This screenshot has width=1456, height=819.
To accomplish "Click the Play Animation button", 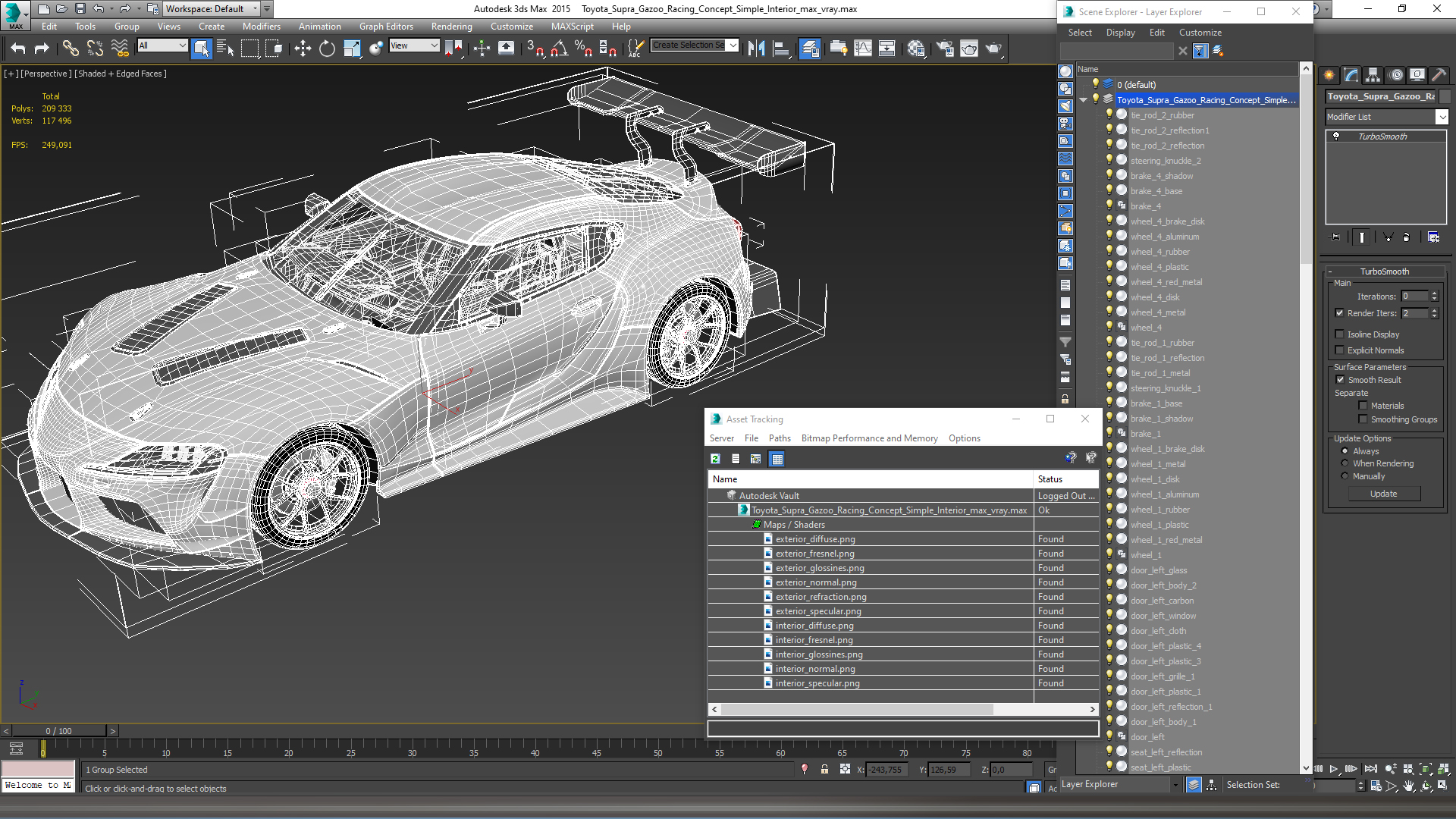I will click(1334, 769).
